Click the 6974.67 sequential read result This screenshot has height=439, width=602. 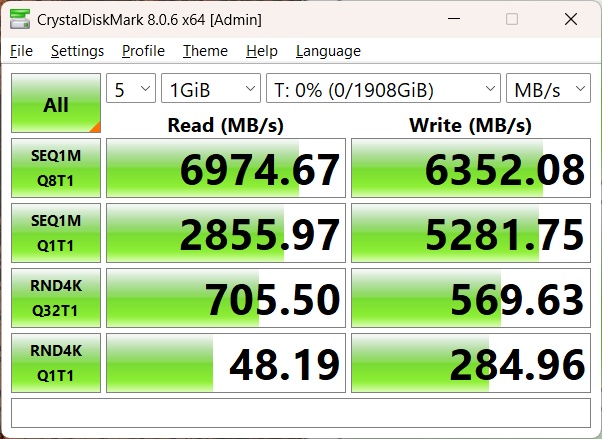point(226,169)
